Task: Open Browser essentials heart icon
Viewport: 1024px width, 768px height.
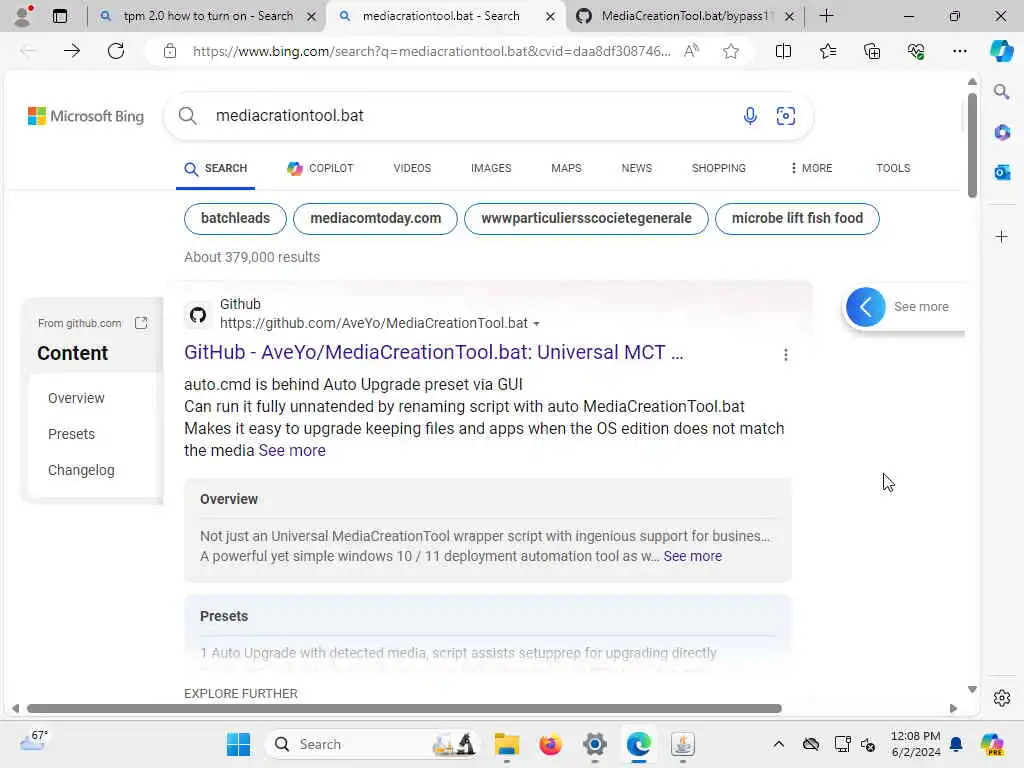Action: (x=916, y=51)
